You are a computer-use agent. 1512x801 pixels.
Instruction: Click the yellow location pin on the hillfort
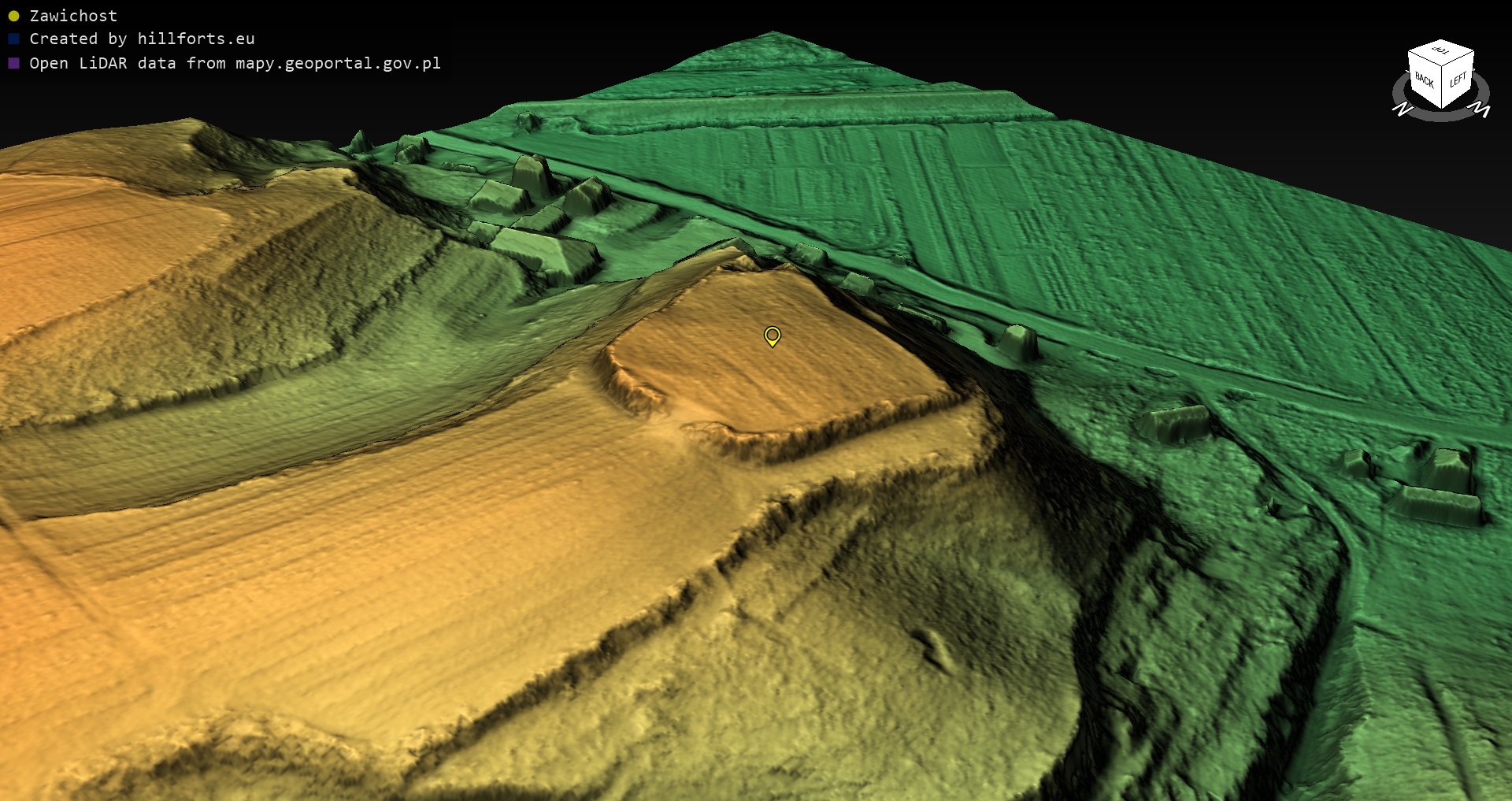click(x=773, y=336)
